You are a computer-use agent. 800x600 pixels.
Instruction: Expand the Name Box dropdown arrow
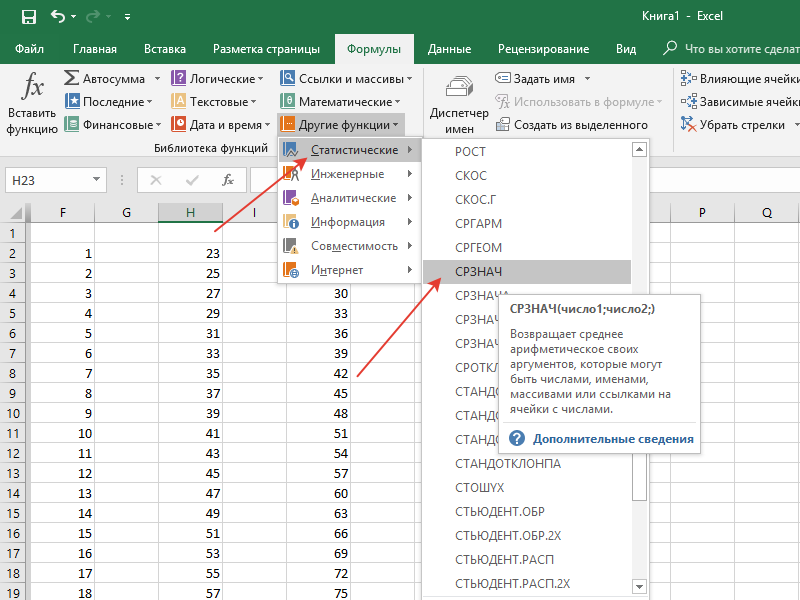pyautogui.click(x=96, y=180)
